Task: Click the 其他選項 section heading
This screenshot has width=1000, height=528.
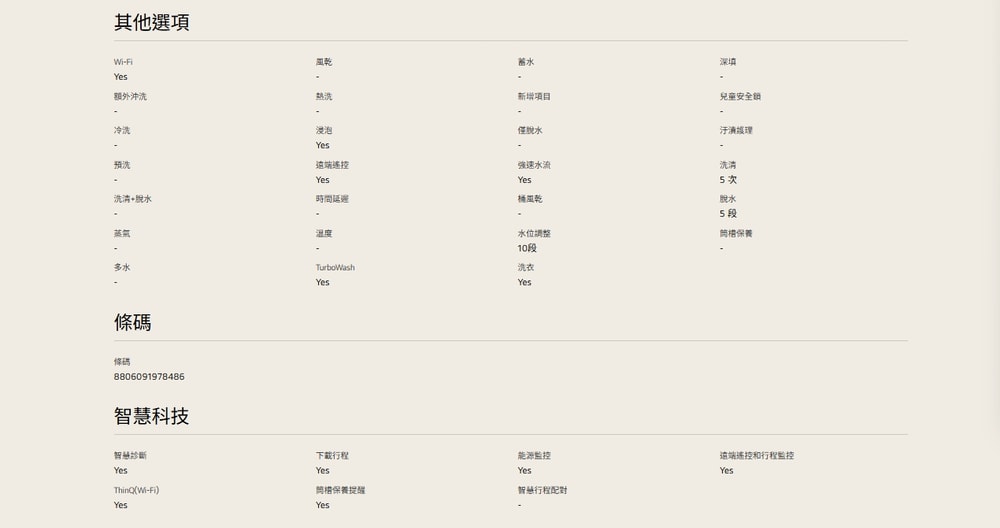Action: (x=151, y=23)
